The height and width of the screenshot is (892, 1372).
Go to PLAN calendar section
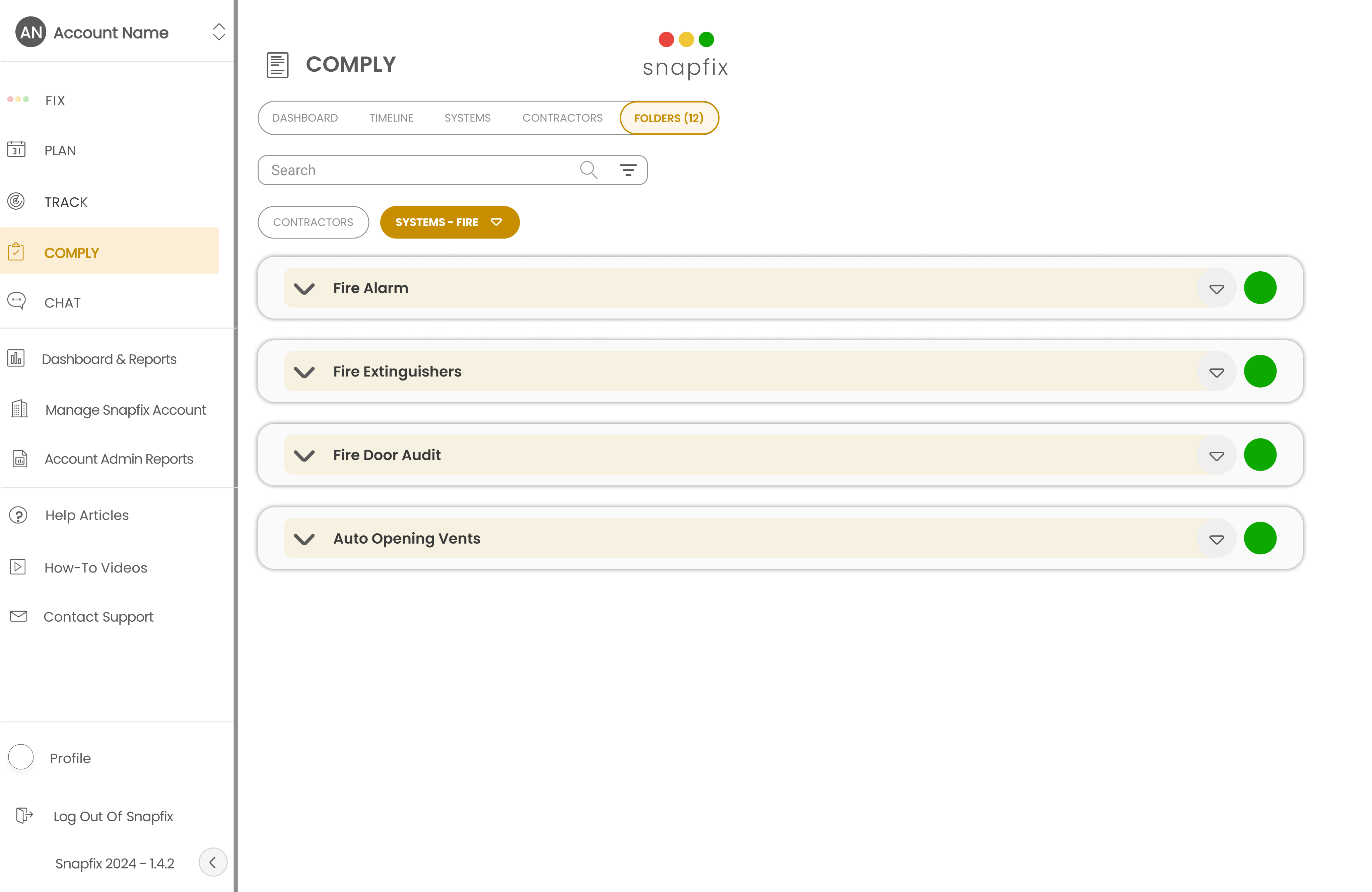coord(59,150)
